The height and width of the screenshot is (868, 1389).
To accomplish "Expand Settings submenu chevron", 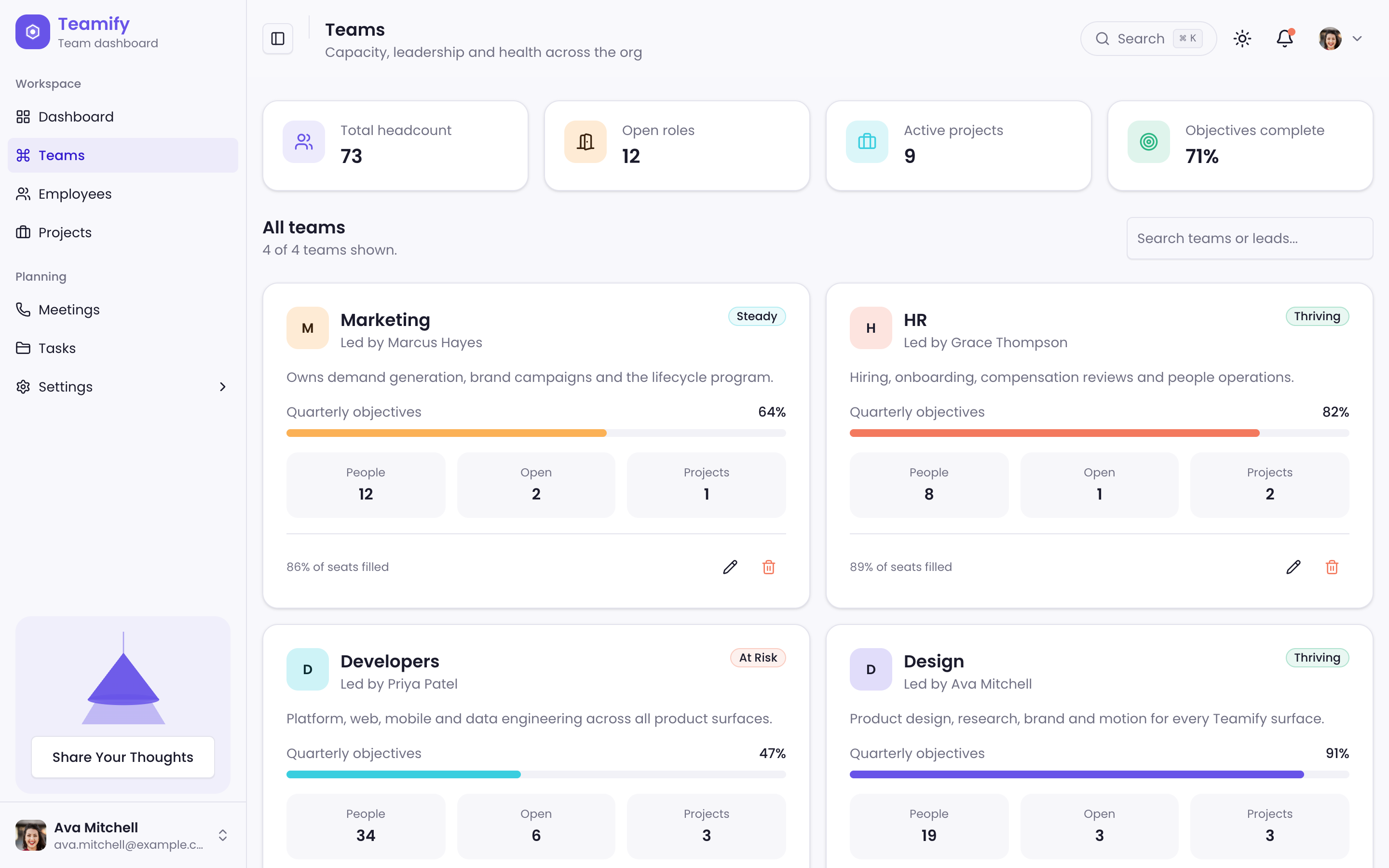I will pos(223,387).
